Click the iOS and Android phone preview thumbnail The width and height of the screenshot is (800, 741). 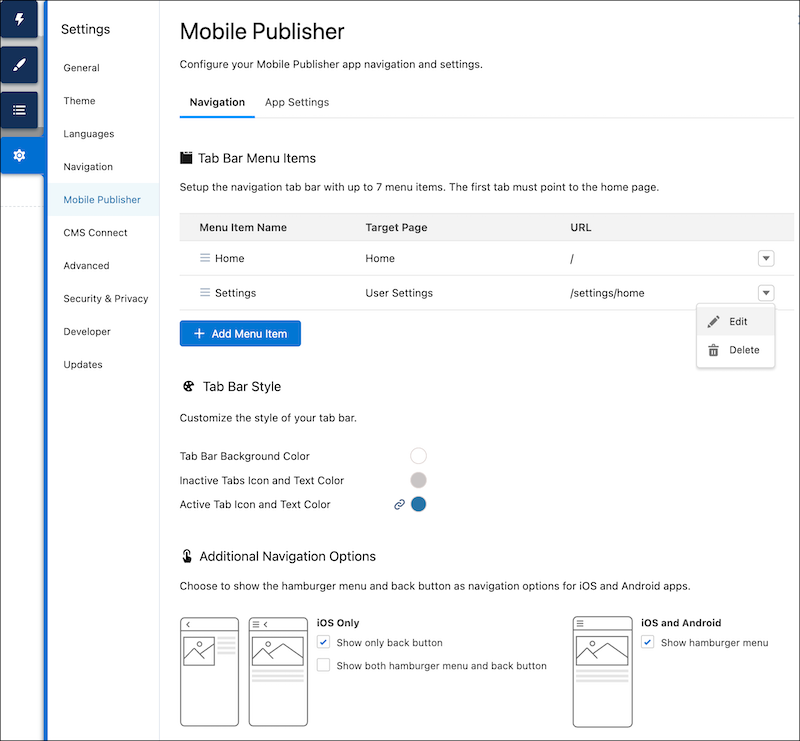click(x=602, y=672)
